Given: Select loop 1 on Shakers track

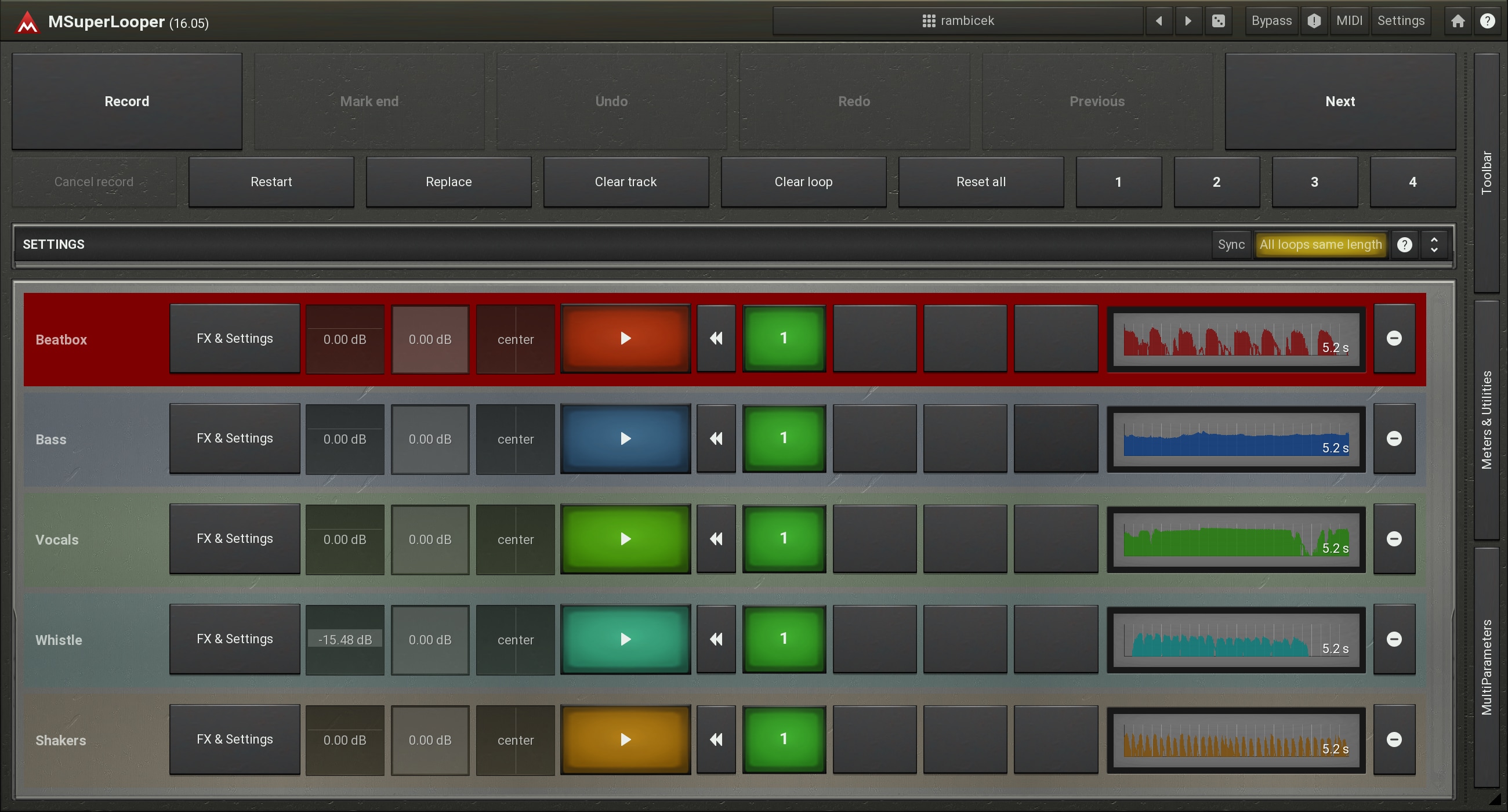Looking at the screenshot, I should (783, 739).
